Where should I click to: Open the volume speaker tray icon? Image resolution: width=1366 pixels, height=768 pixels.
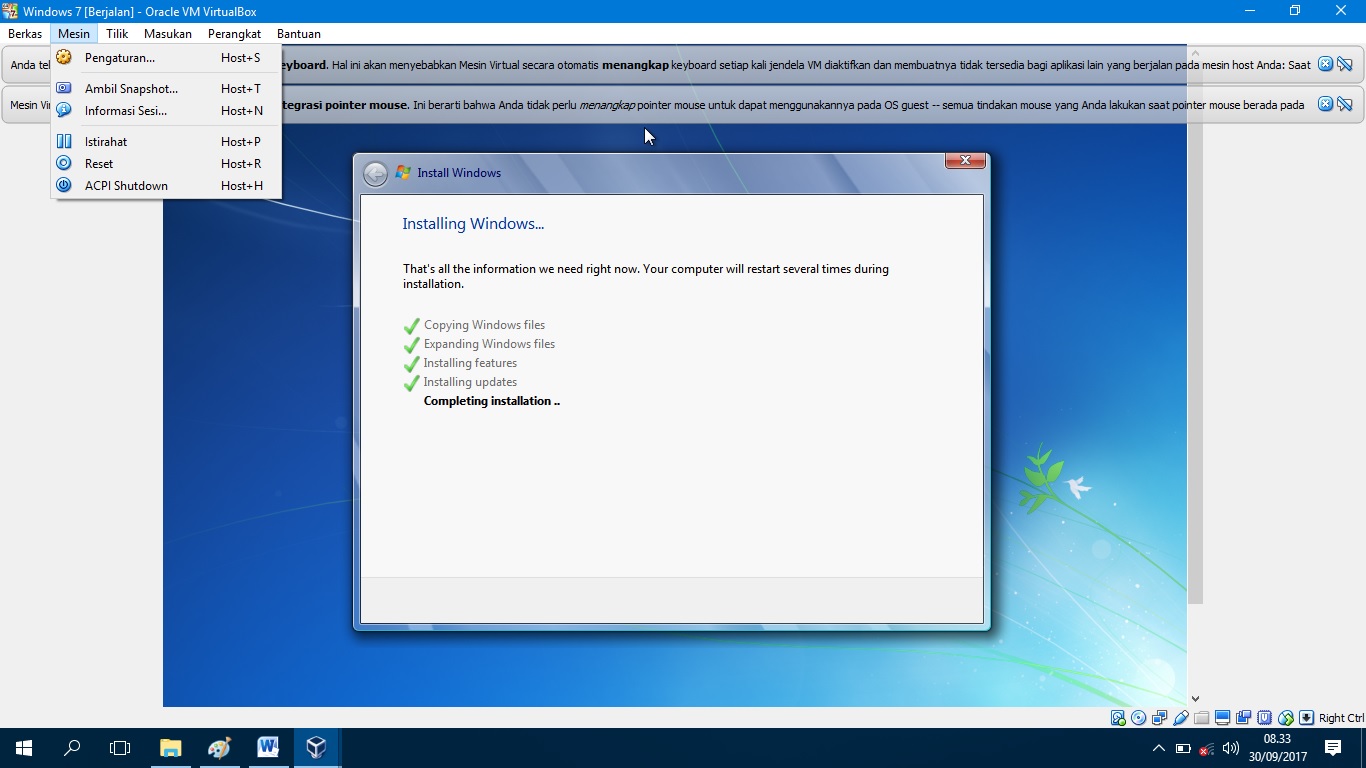(1231, 748)
